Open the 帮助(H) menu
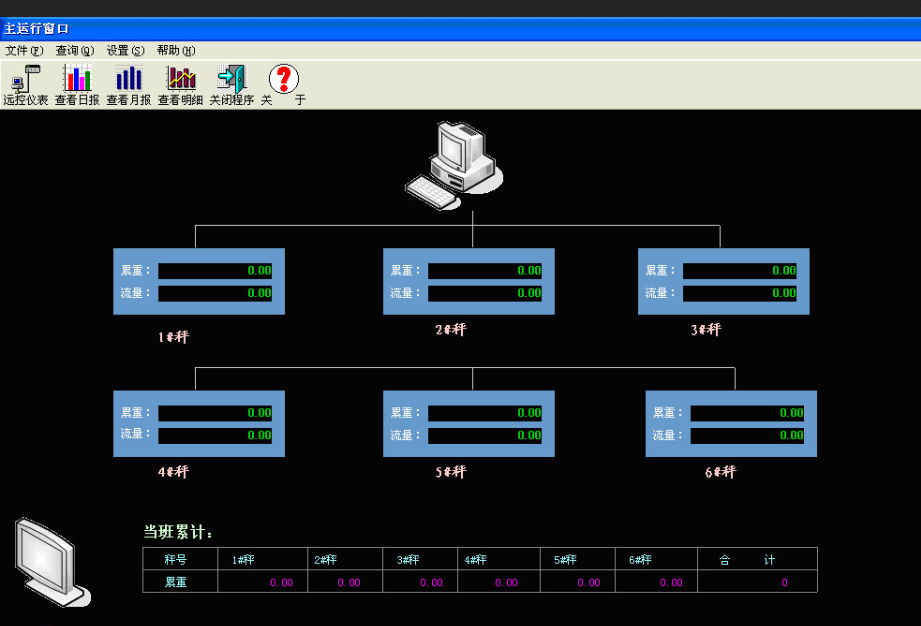Image resolution: width=921 pixels, height=626 pixels. (x=176, y=50)
